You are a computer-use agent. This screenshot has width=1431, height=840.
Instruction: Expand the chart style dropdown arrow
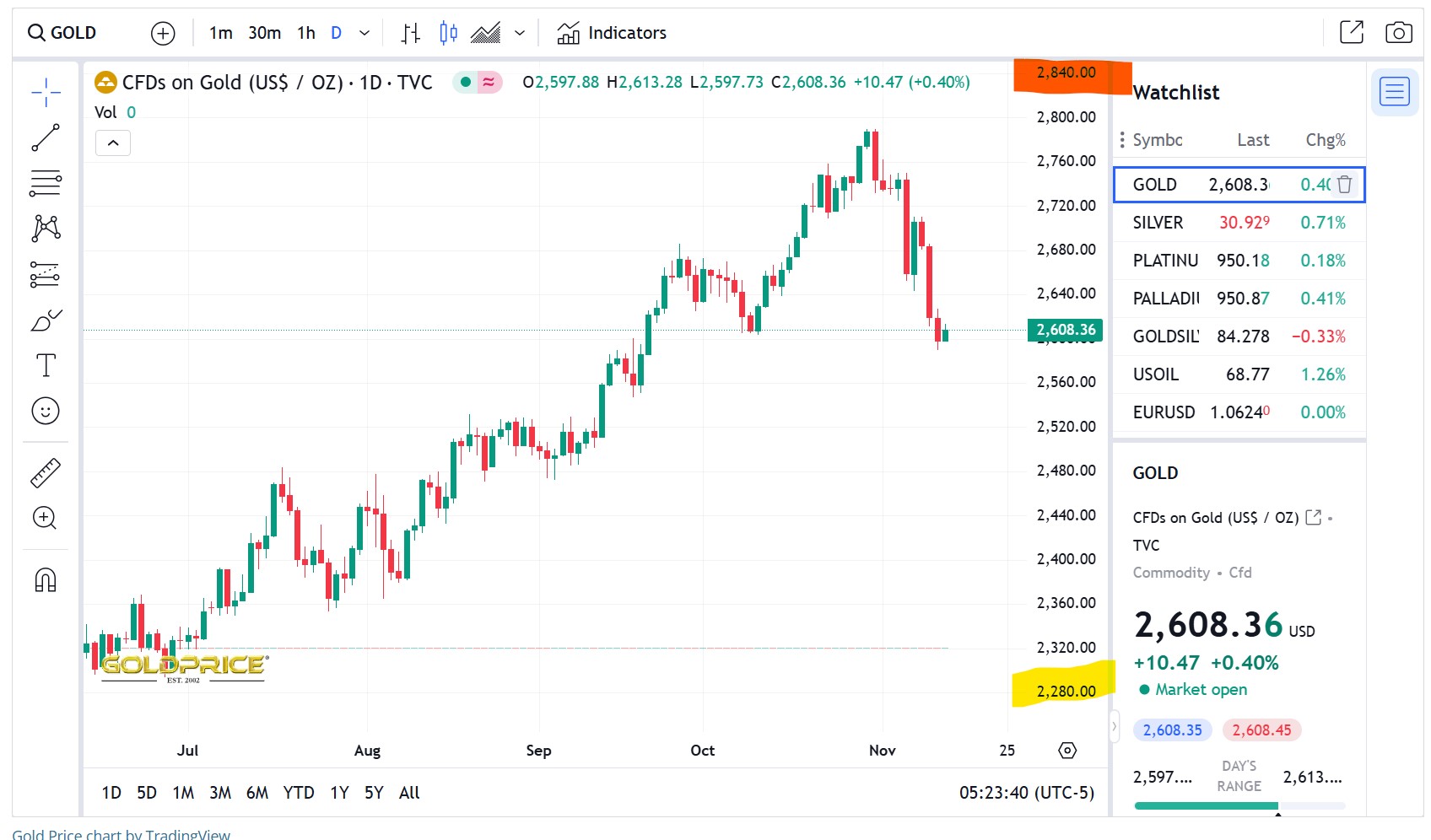pyautogui.click(x=520, y=33)
